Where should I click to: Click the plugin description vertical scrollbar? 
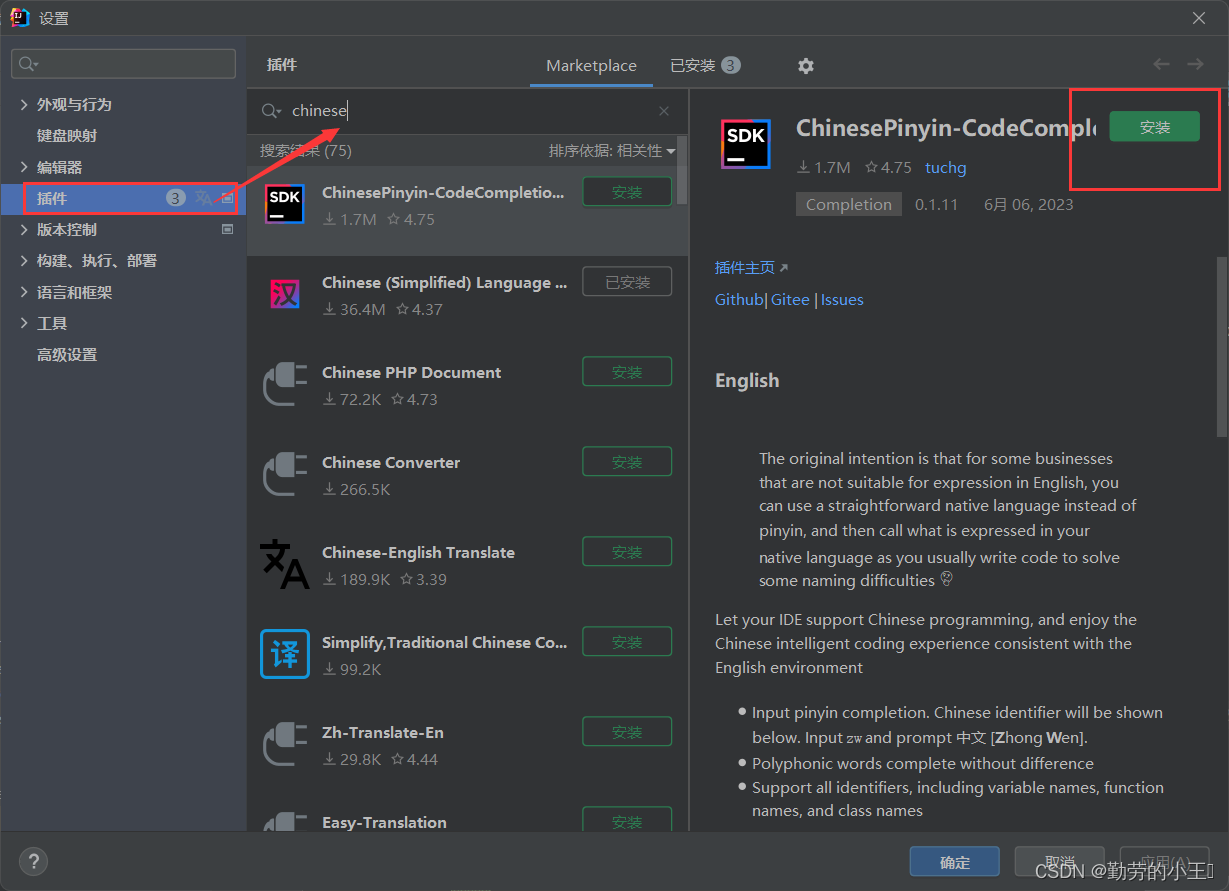[x=1221, y=346]
